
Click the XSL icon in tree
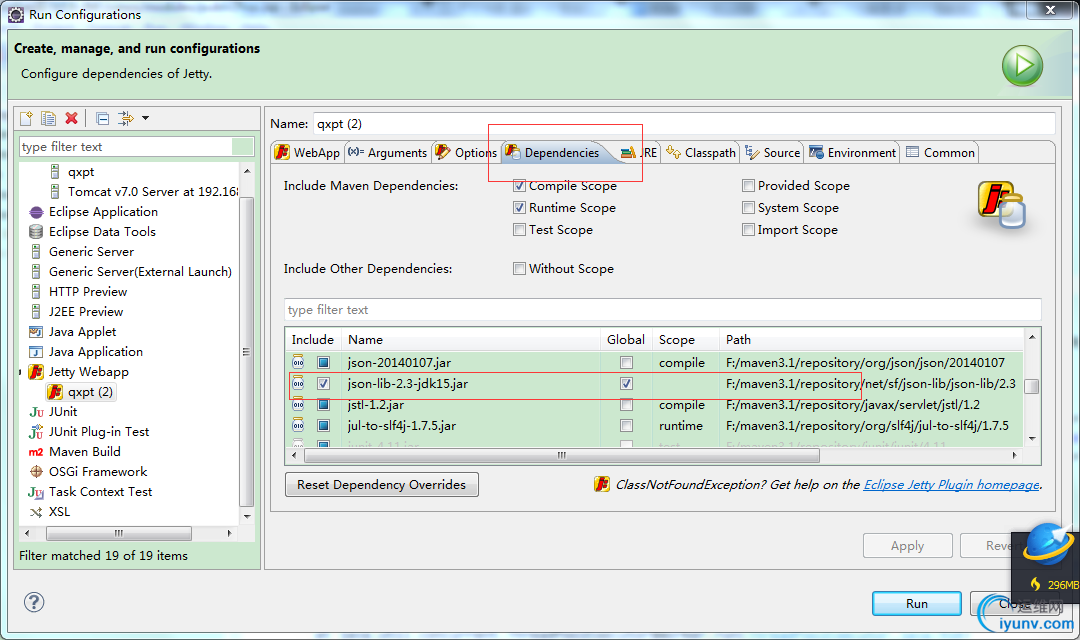[36, 512]
